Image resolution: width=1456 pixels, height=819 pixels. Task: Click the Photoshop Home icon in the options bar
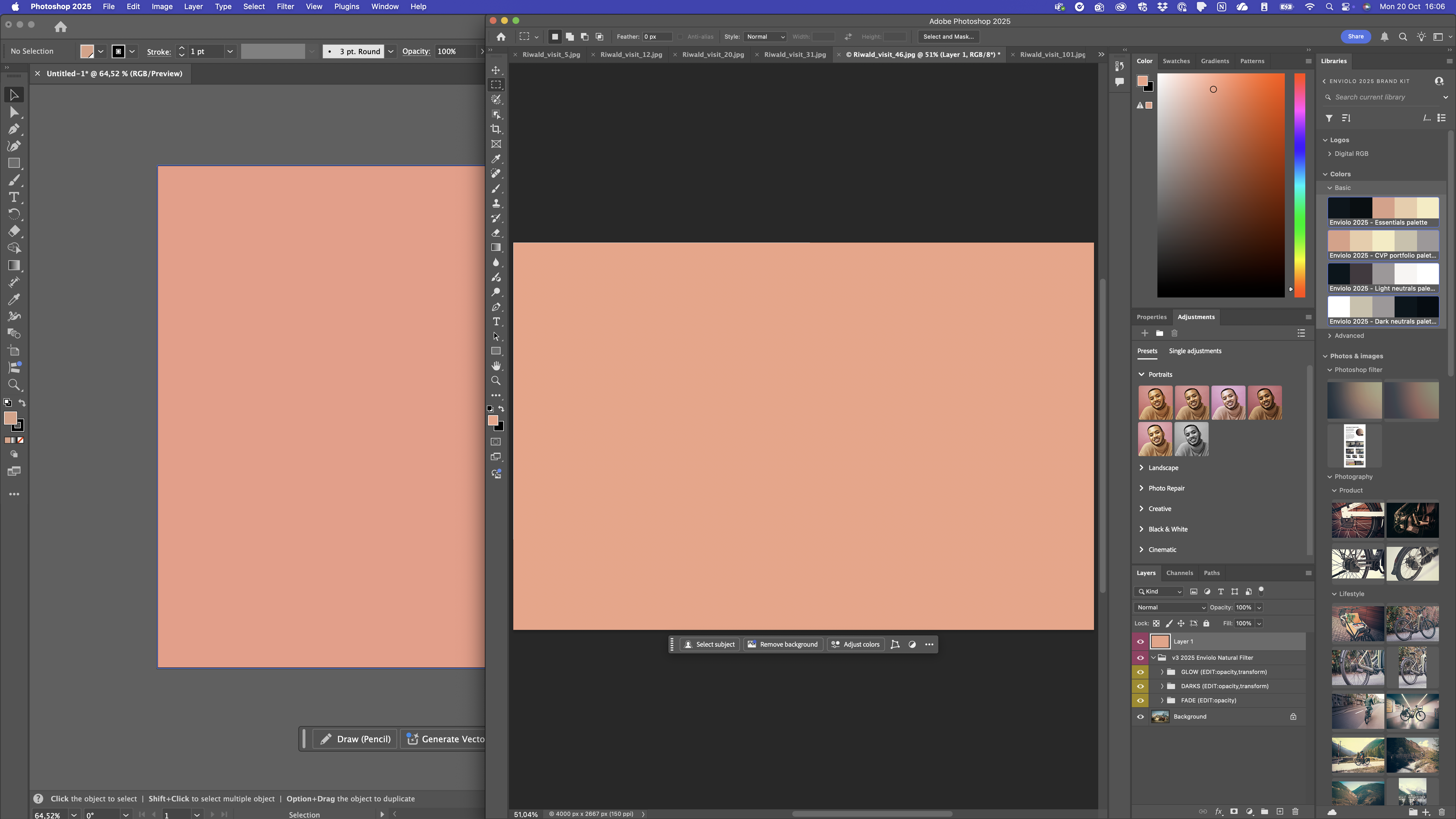point(501,36)
